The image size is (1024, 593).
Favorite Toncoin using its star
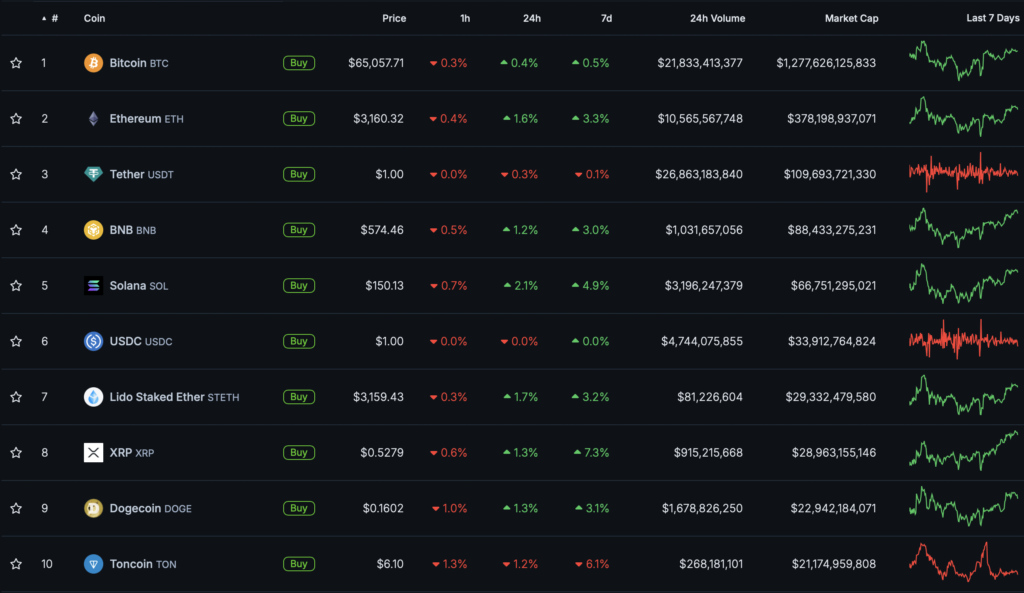click(16, 564)
